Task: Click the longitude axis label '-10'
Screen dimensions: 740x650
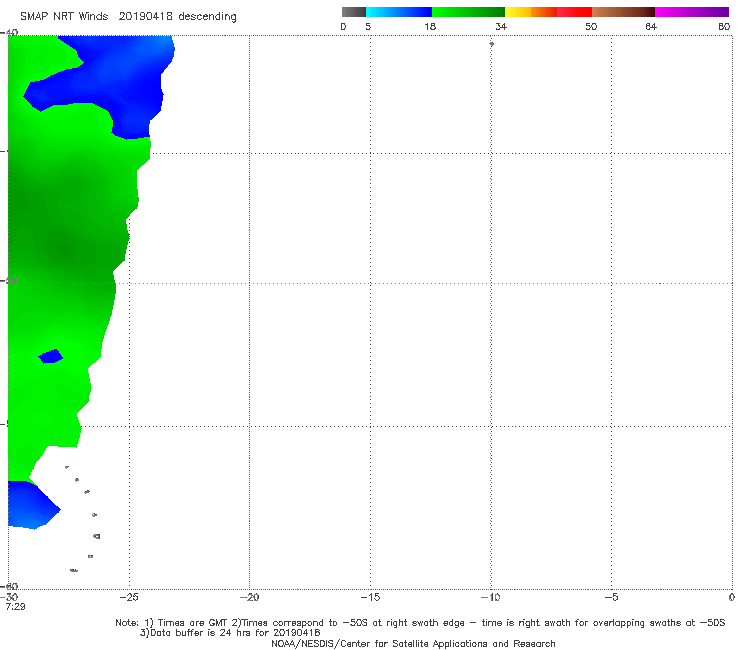Action: [x=490, y=597]
